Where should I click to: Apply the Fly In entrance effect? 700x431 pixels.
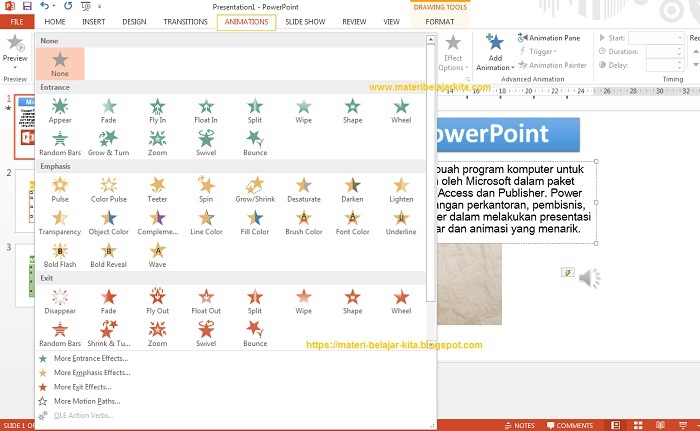157,111
